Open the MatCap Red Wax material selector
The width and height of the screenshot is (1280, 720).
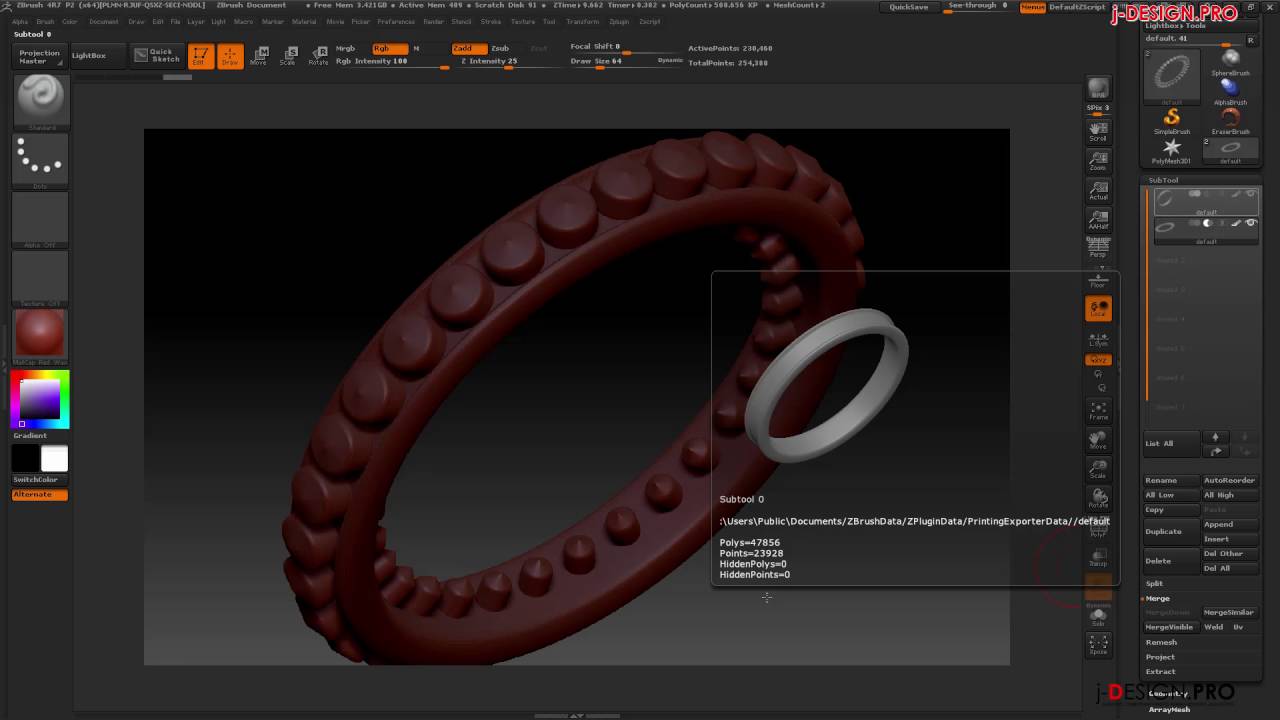tap(41, 337)
